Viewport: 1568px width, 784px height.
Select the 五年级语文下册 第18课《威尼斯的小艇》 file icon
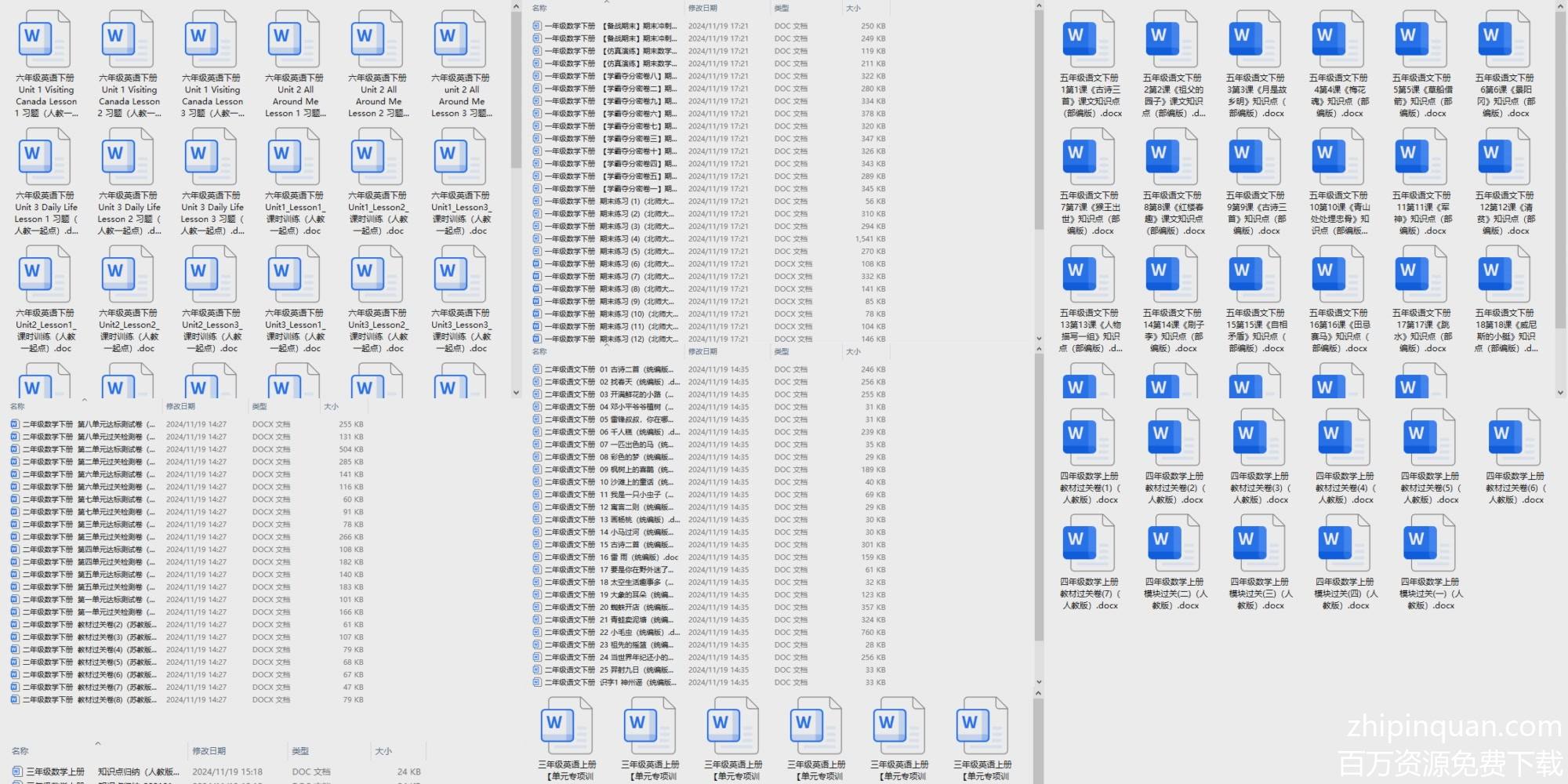coord(1504,274)
